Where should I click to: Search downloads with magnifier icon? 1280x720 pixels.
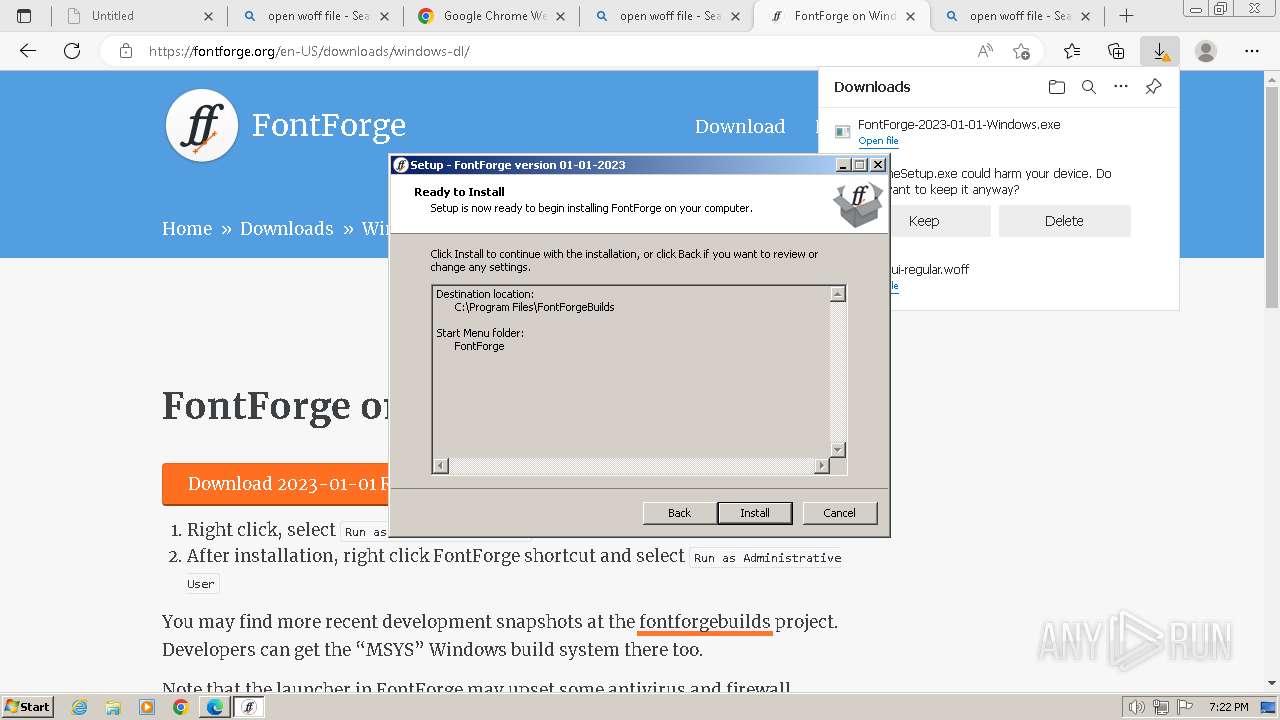(1089, 87)
